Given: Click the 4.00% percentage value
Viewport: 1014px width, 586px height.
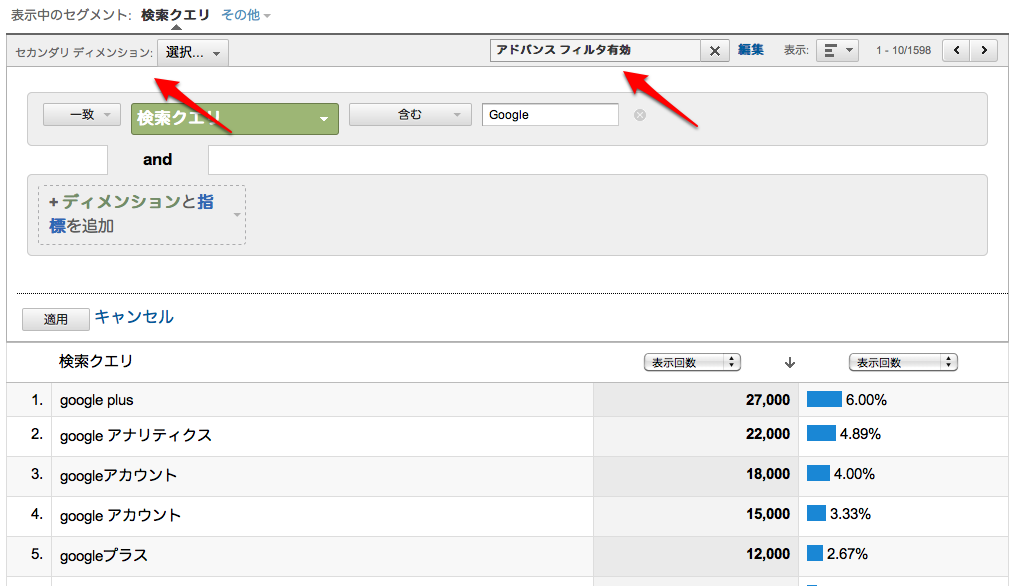Looking at the screenshot, I should pyautogui.click(x=854, y=474).
